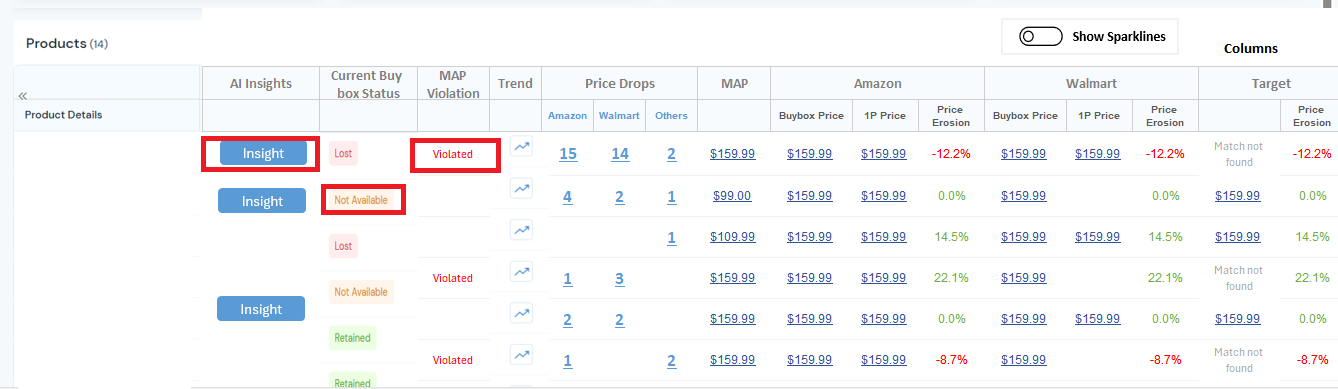The width and height of the screenshot is (1338, 389).
Task: Open trend chart icon in fourth row
Action: tap(521, 271)
